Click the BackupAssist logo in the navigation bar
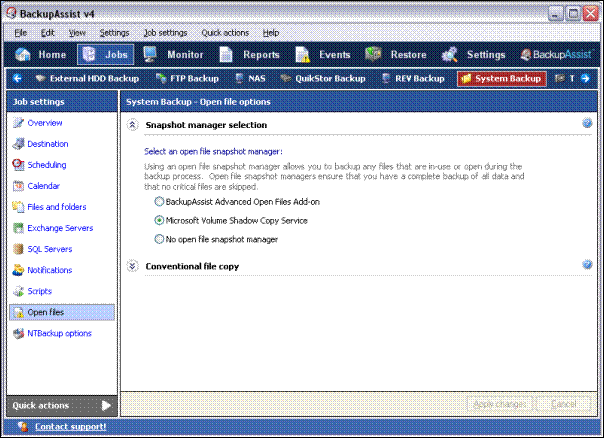Viewport: 604px width, 438px height. [x=556, y=54]
